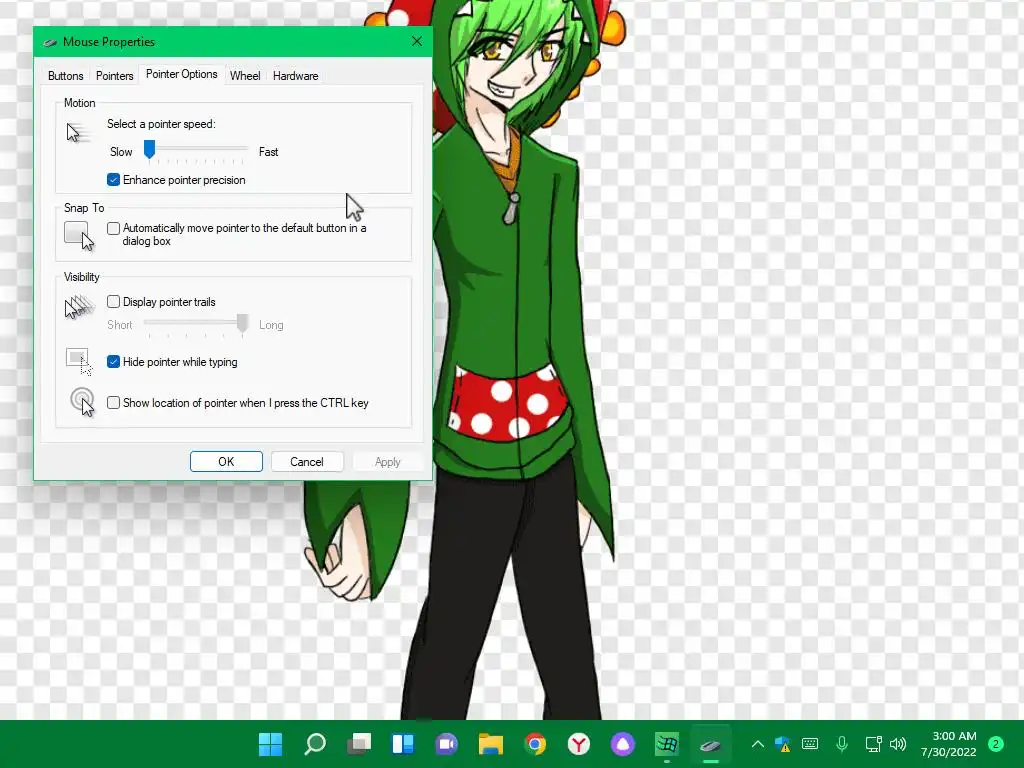Click the Motion pointer speed icon
Viewport: 1024px width, 768px height.
click(x=77, y=133)
